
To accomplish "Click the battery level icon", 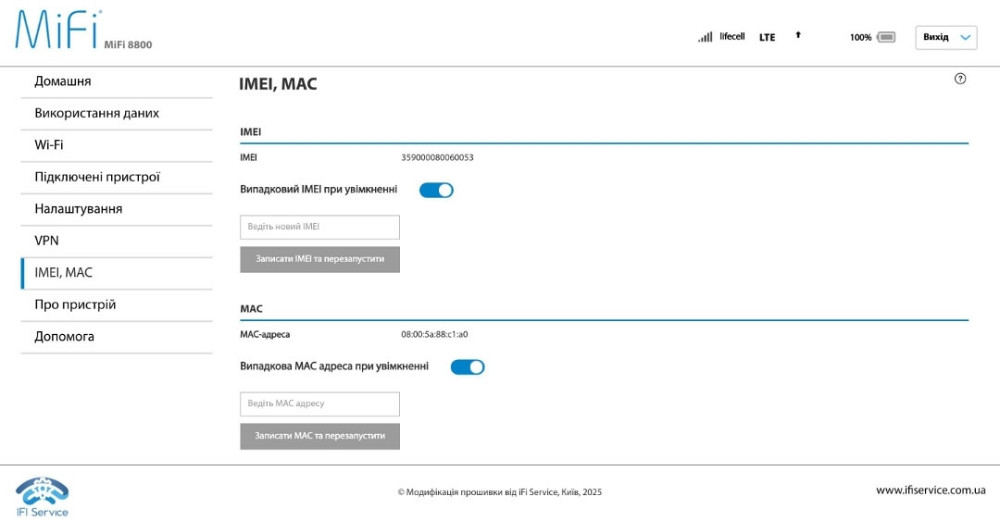I will pos(886,37).
